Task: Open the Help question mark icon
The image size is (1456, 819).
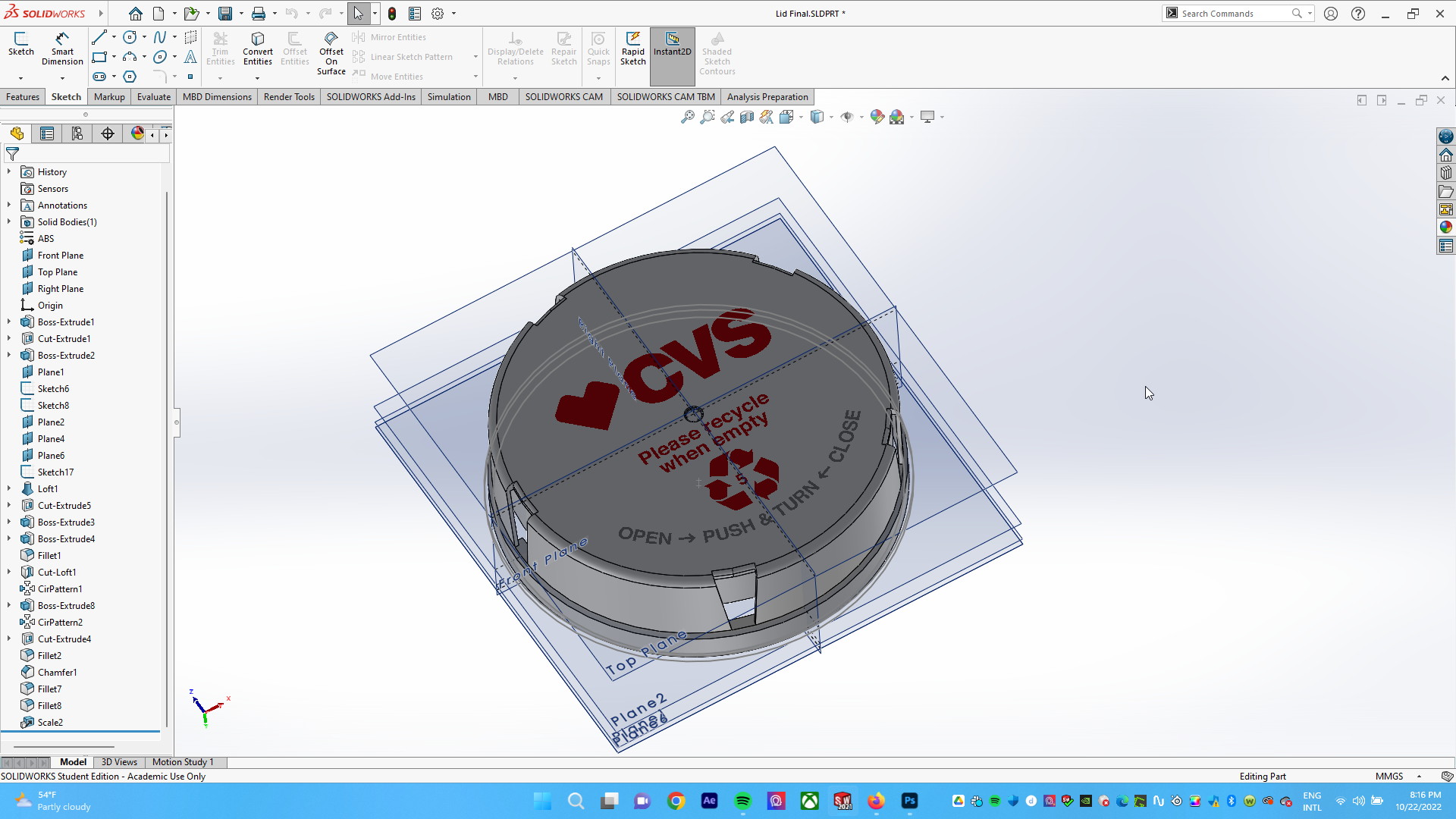Action: [1358, 14]
